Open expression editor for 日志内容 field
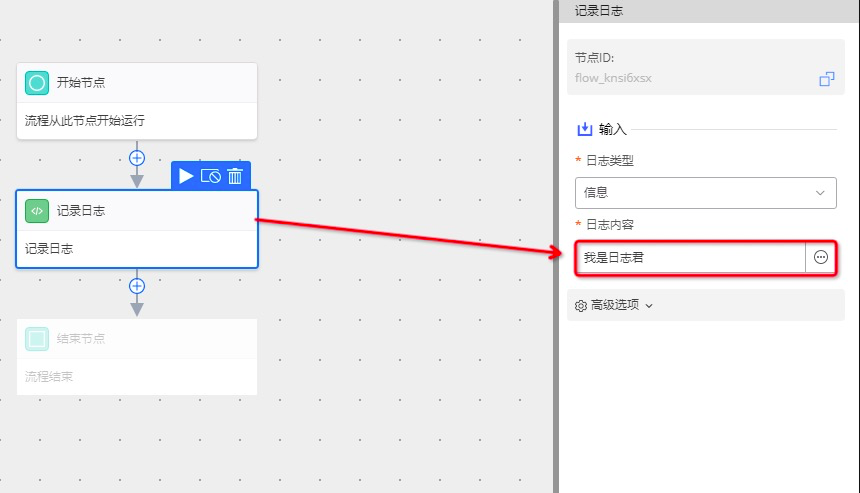 pyautogui.click(x=821, y=257)
